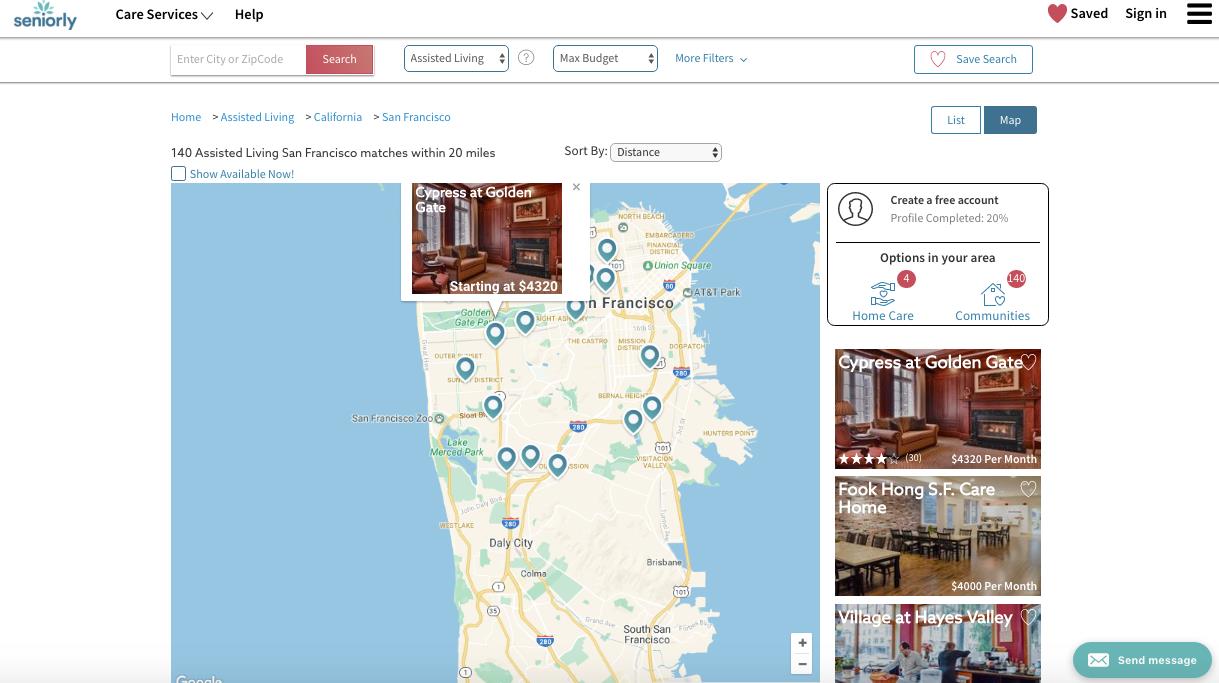Click the city or zip code field

(238, 60)
